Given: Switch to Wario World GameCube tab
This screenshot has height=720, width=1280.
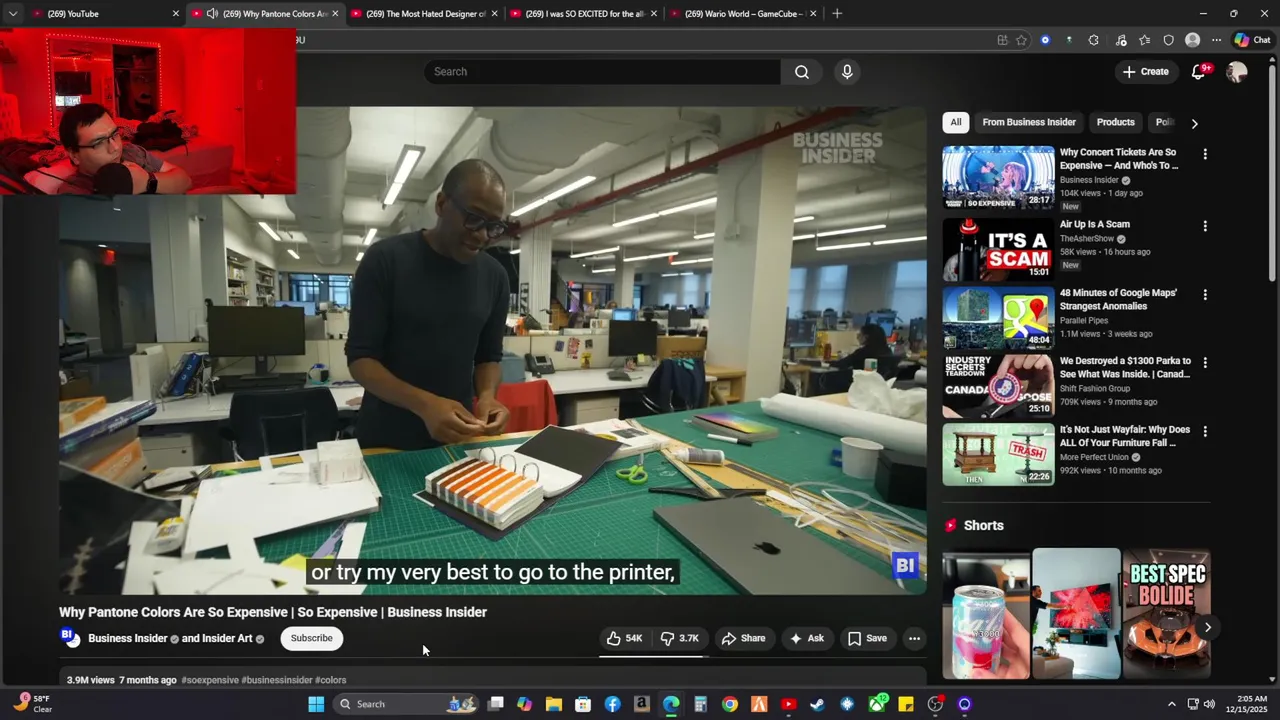Looking at the screenshot, I should coord(742,14).
